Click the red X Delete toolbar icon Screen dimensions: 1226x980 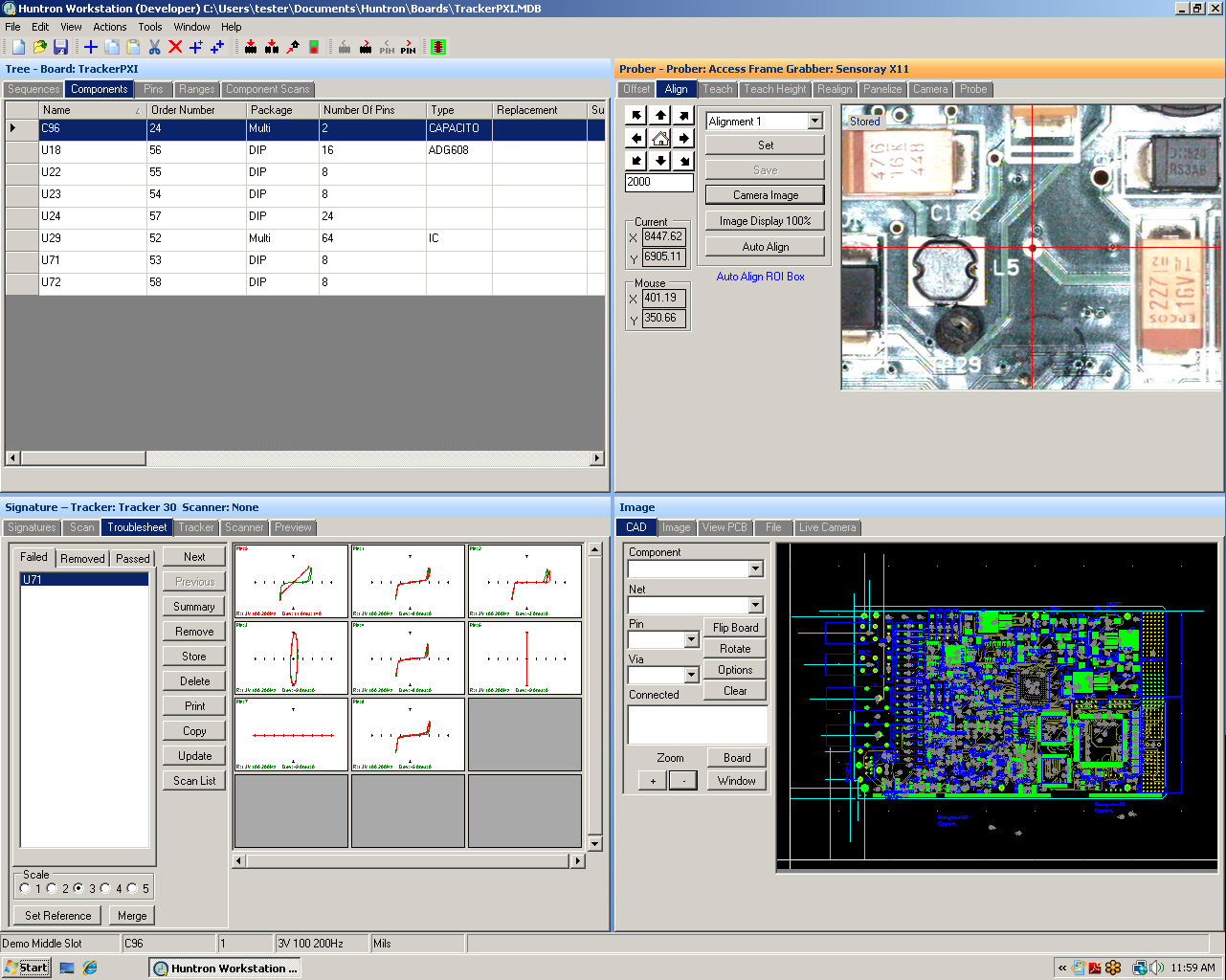tap(175, 47)
